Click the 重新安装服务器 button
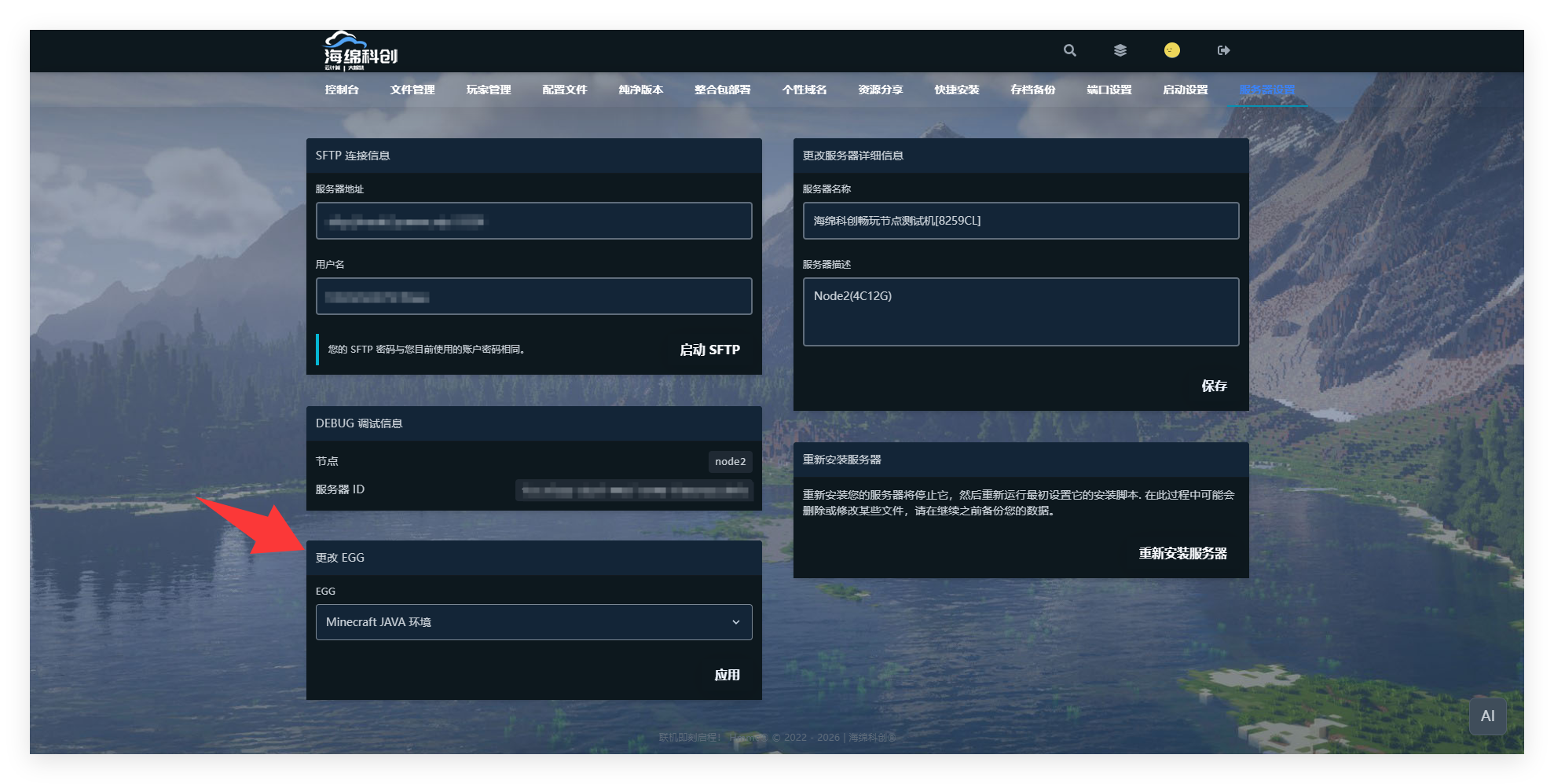The height and width of the screenshot is (784, 1554). point(1182,553)
